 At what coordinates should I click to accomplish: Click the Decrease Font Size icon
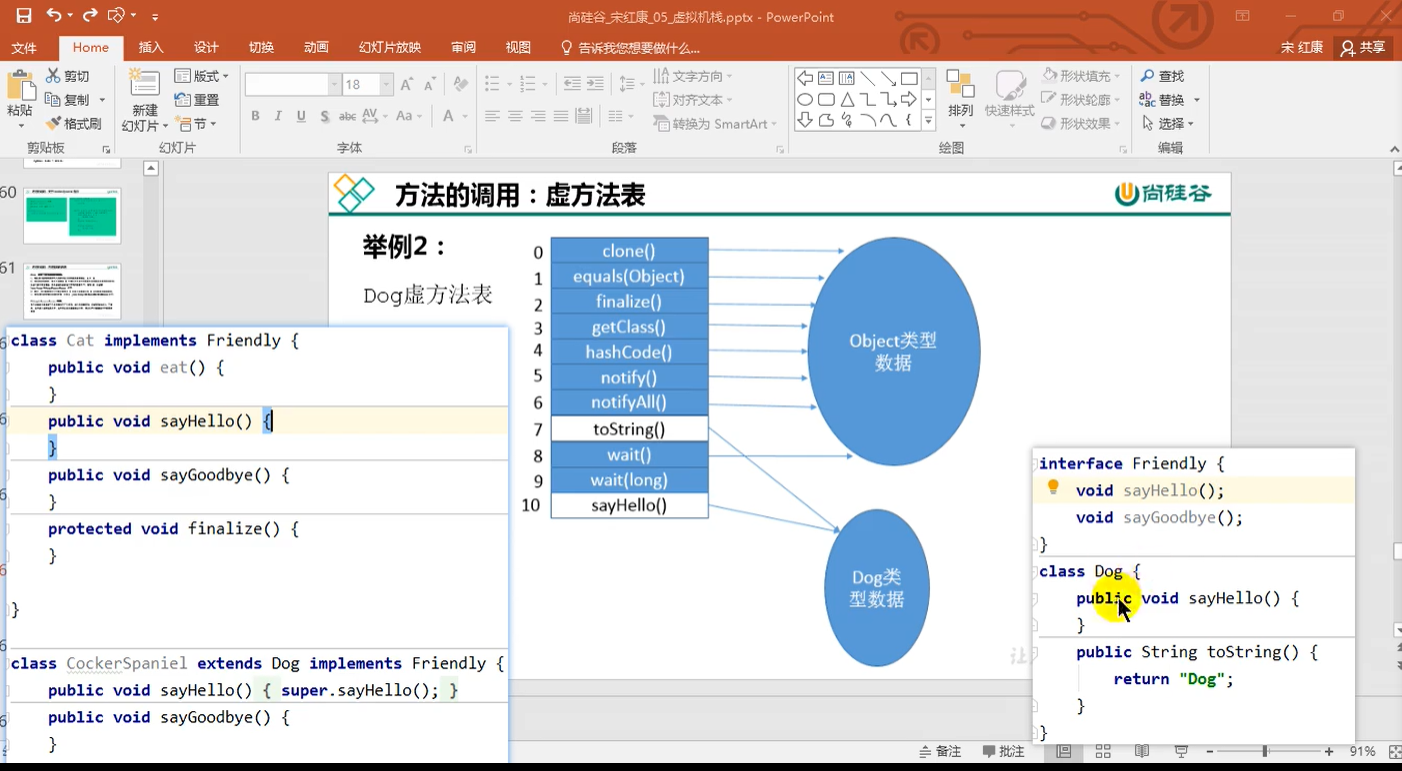click(429, 85)
